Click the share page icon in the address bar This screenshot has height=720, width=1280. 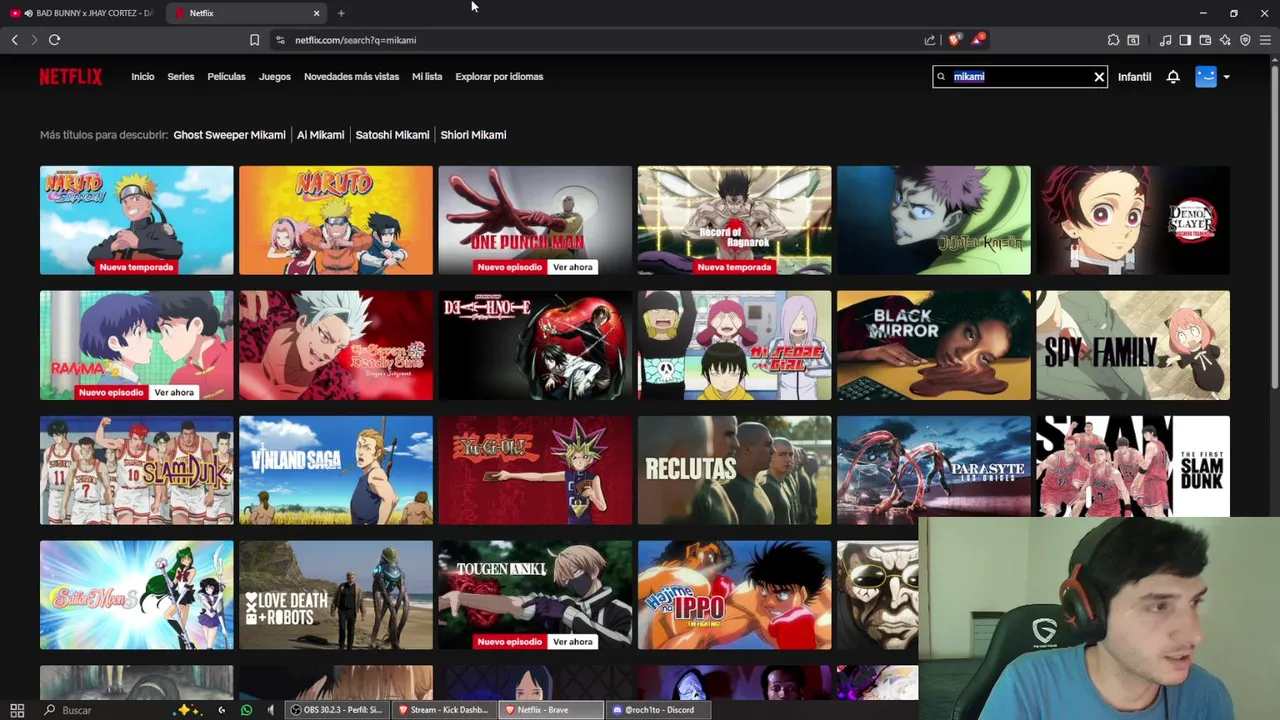(930, 40)
